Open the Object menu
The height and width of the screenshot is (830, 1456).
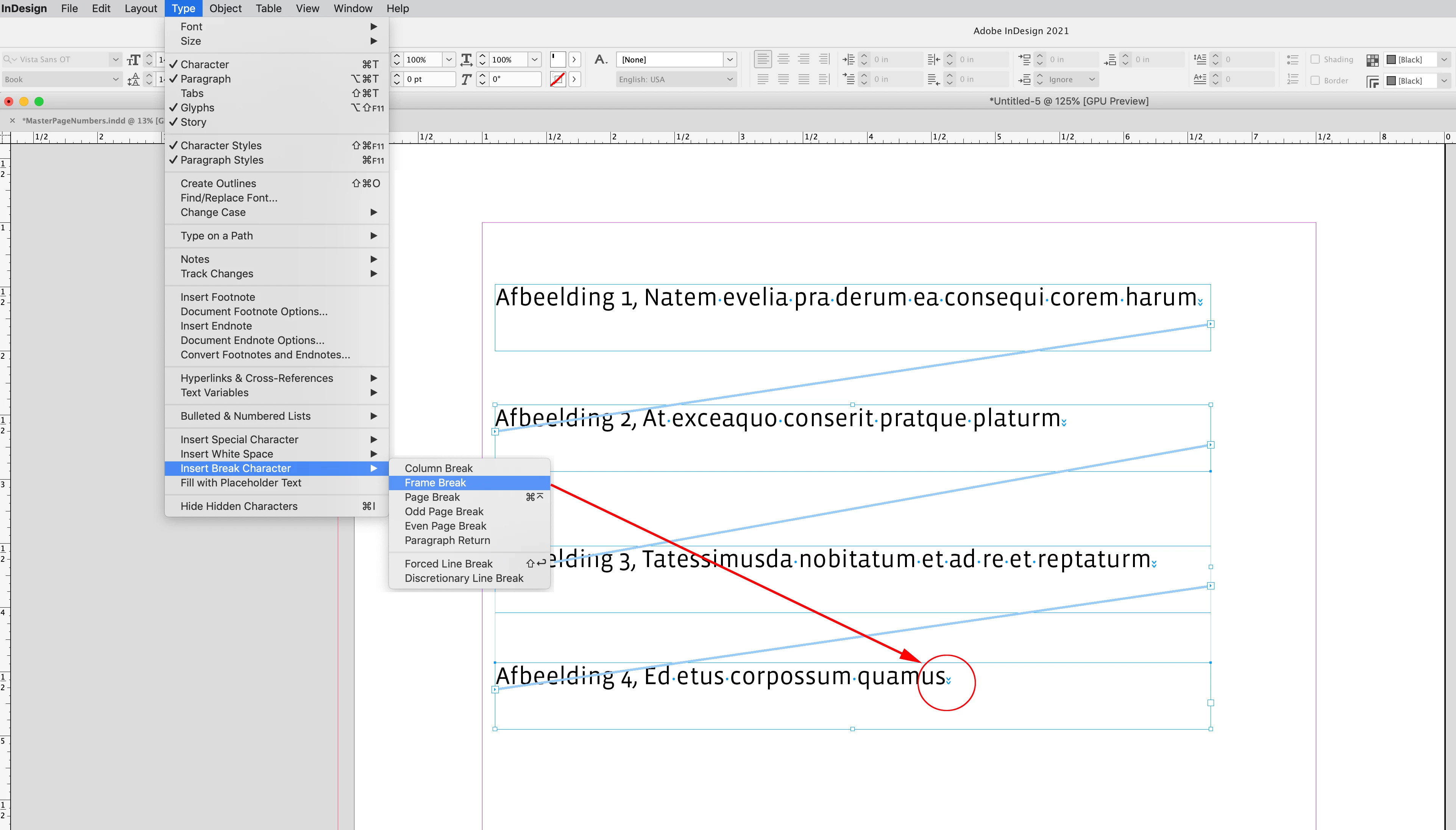pos(225,9)
